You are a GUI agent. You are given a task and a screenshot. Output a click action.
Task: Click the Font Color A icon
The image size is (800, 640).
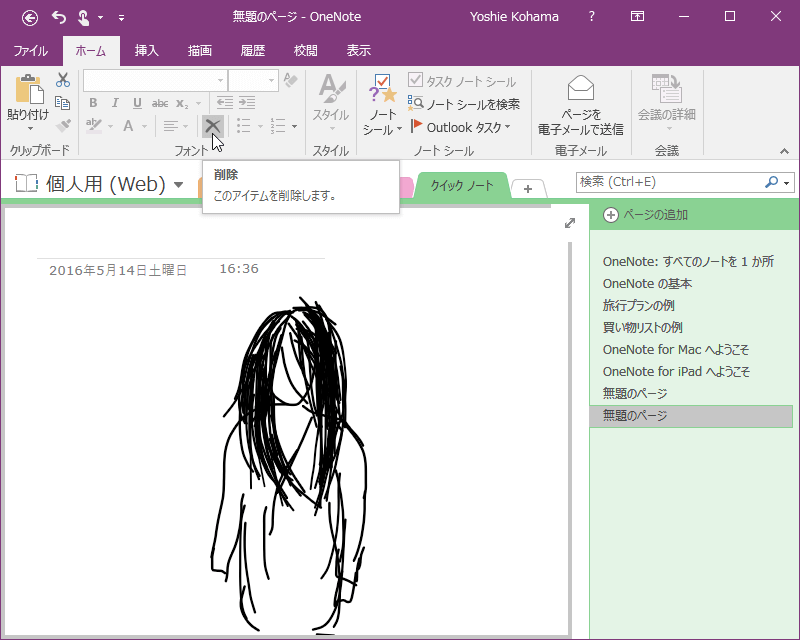128,126
